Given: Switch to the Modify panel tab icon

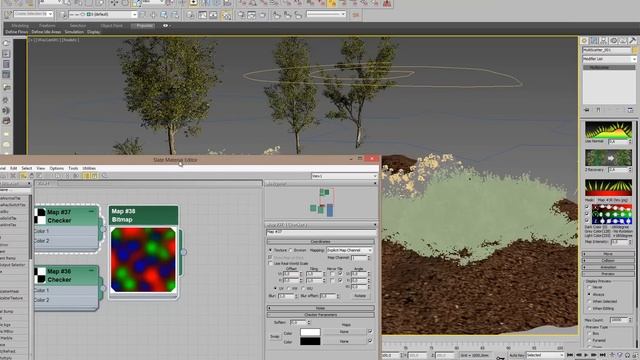Looking at the screenshot, I should pyautogui.click(x=594, y=40).
